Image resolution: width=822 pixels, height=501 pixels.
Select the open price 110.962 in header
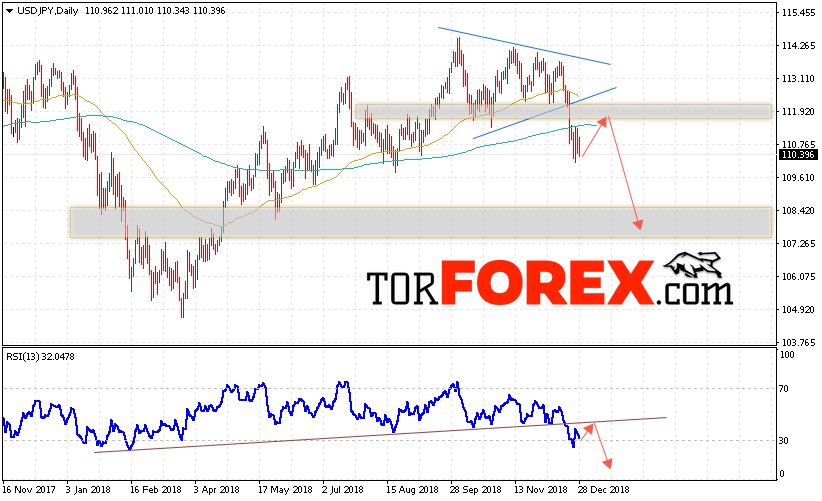(101, 10)
